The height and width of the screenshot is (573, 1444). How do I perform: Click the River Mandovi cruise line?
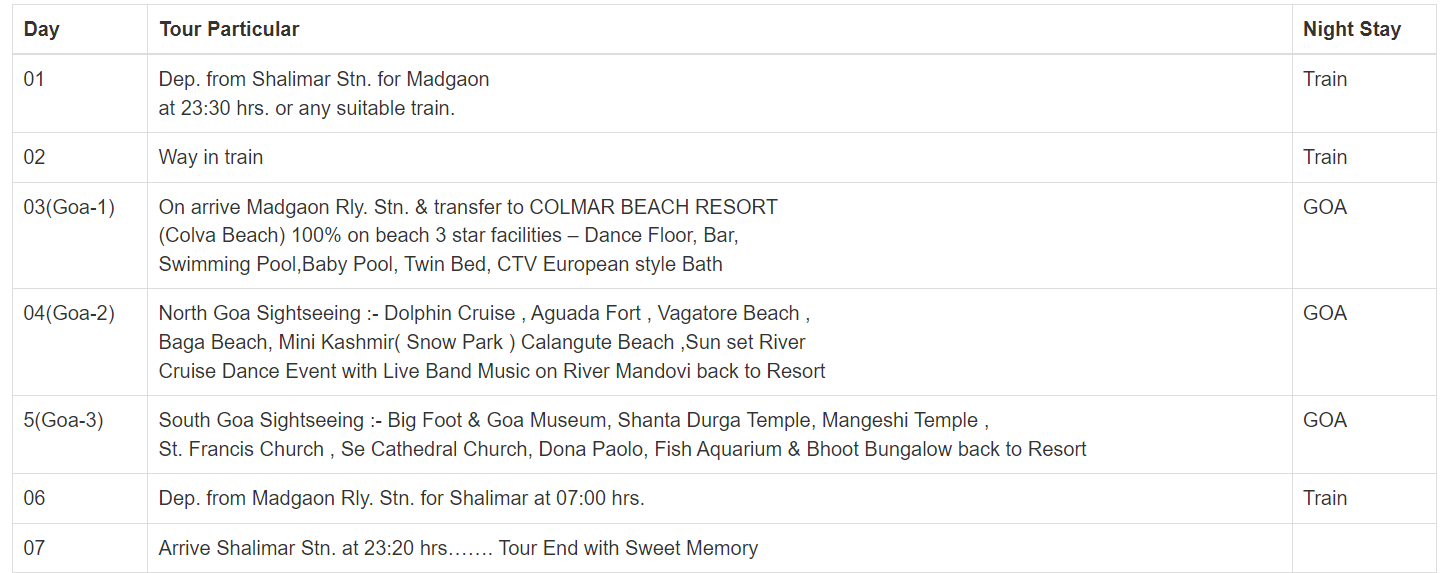click(x=492, y=372)
